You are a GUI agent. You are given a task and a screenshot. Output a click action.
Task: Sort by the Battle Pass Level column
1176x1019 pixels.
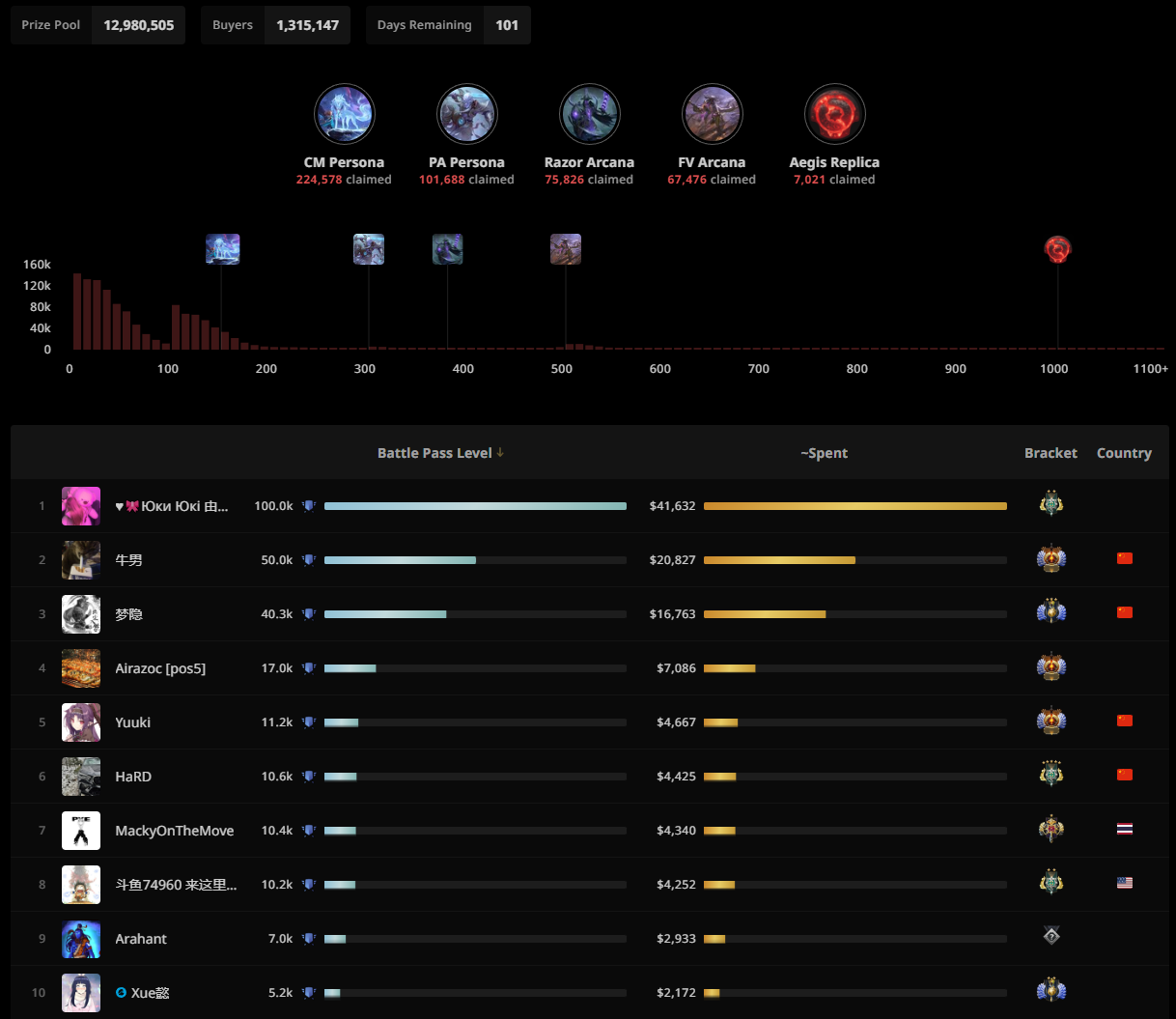pyautogui.click(x=440, y=453)
